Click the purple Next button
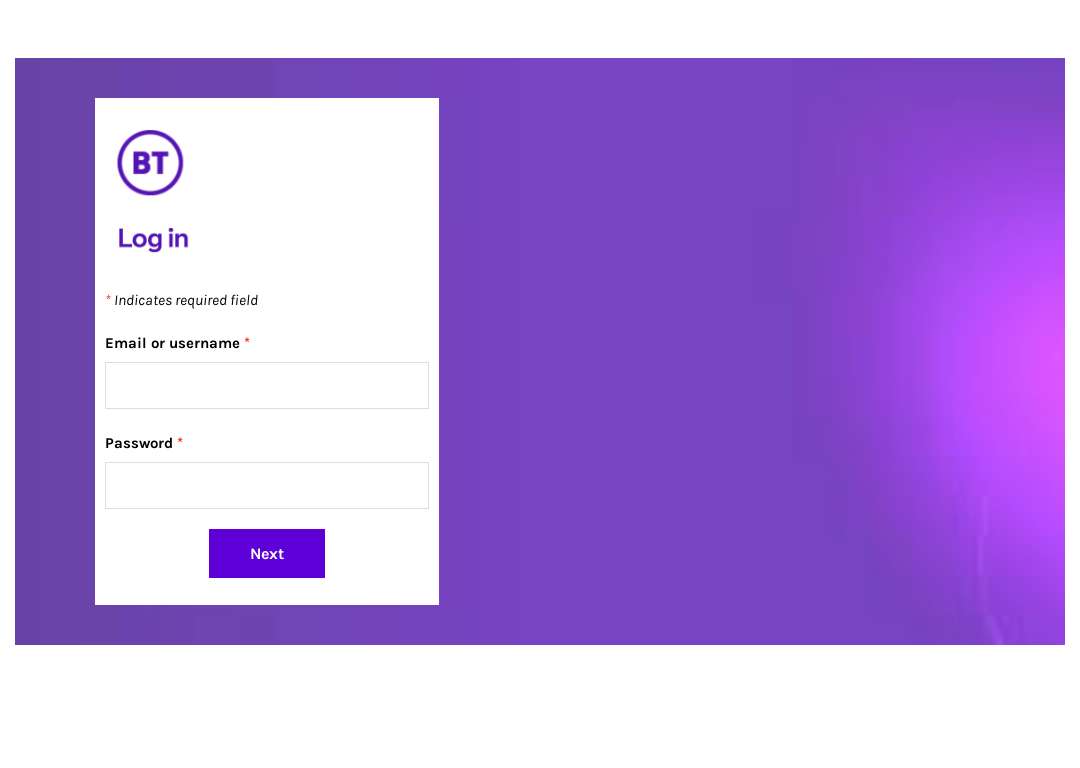Viewport: 1080px width, 768px height. point(267,554)
